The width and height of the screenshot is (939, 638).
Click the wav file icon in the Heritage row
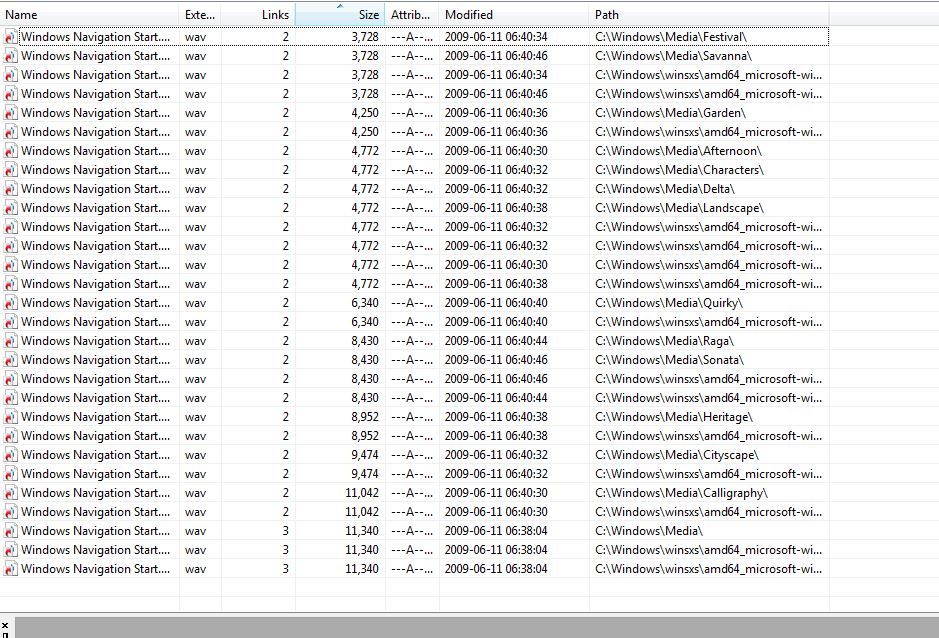point(10,417)
